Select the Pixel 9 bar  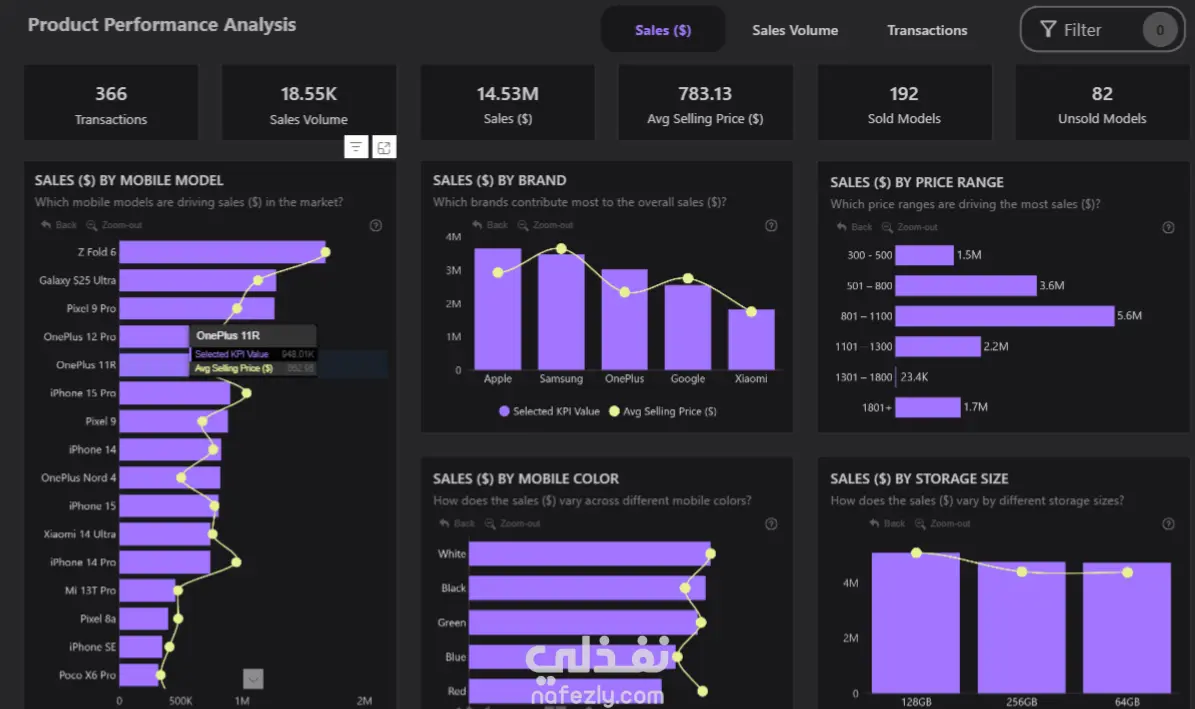pyautogui.click(x=174, y=422)
